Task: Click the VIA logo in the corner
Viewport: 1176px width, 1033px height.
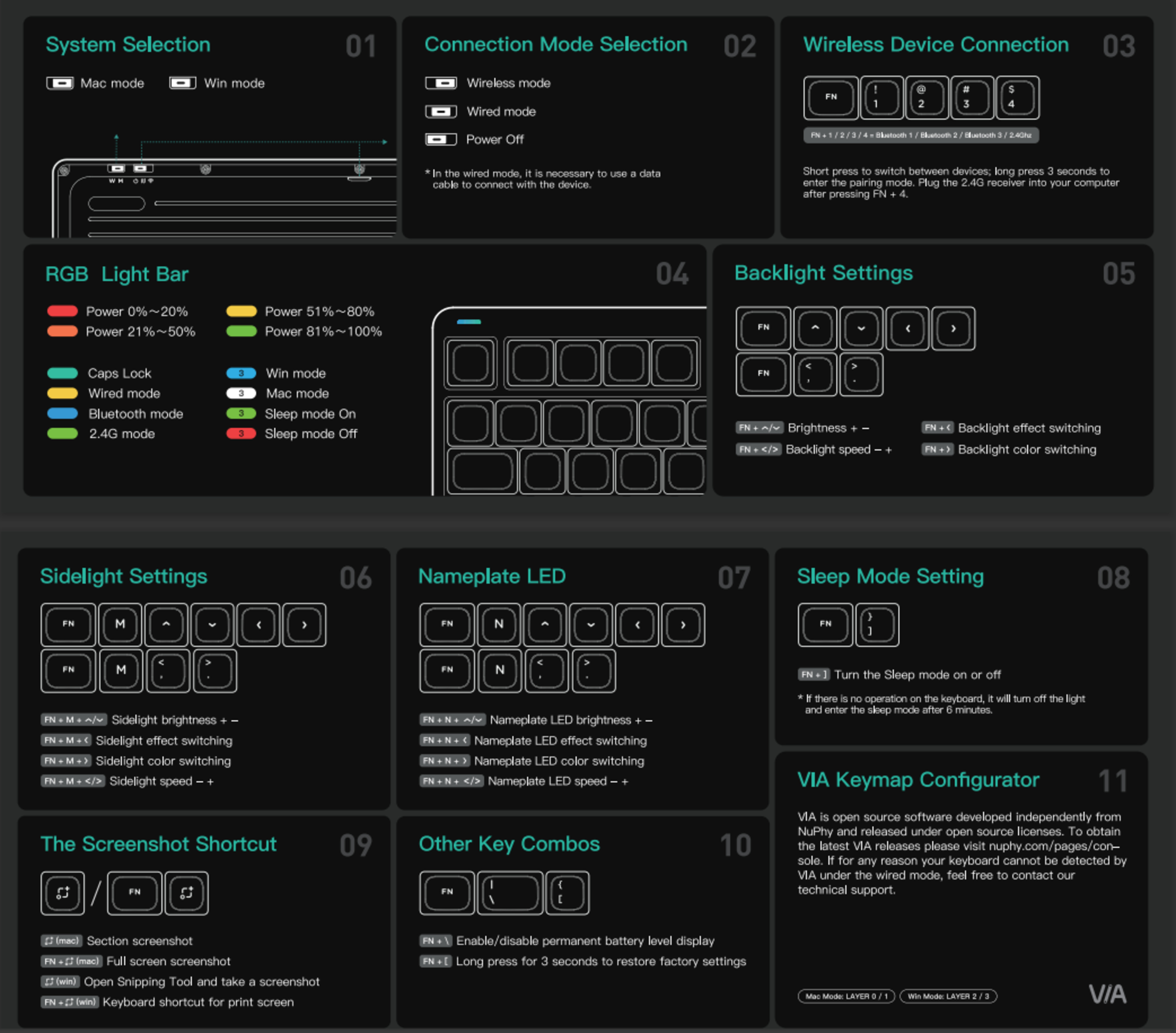Action: [x=1107, y=994]
